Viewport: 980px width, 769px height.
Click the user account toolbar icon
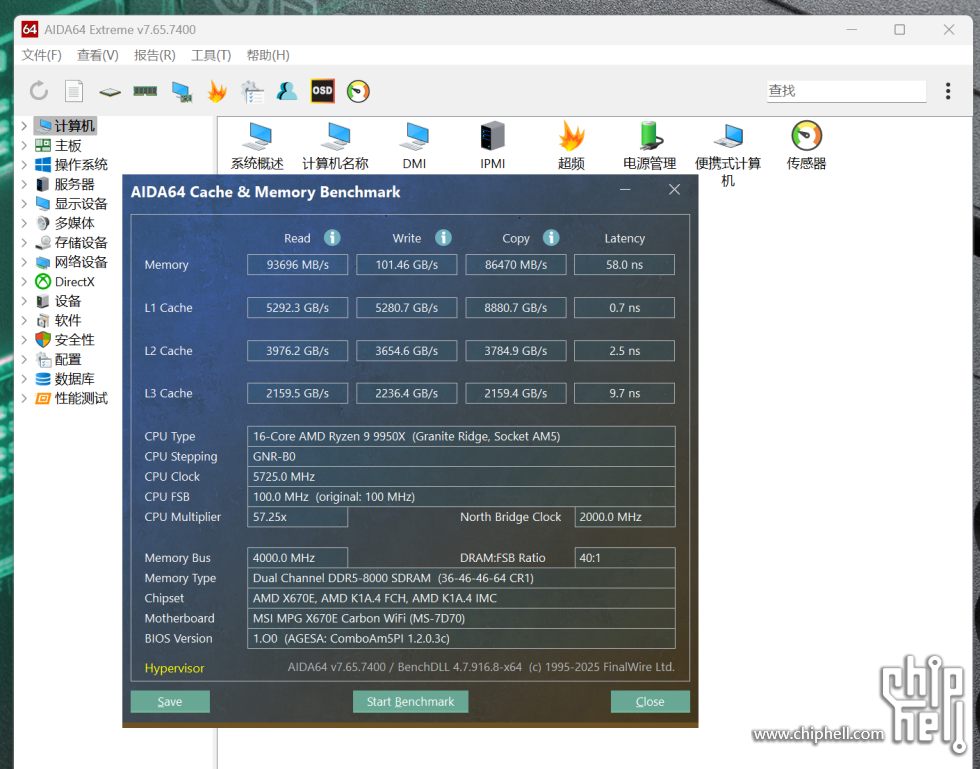coord(287,91)
